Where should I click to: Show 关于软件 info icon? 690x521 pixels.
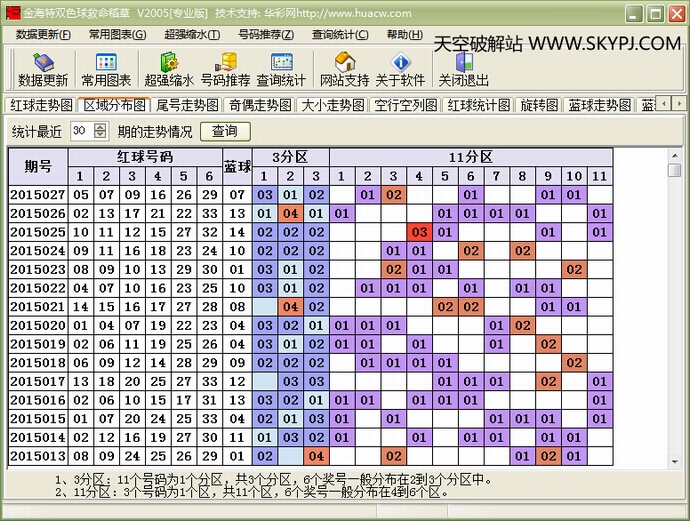tap(400, 69)
